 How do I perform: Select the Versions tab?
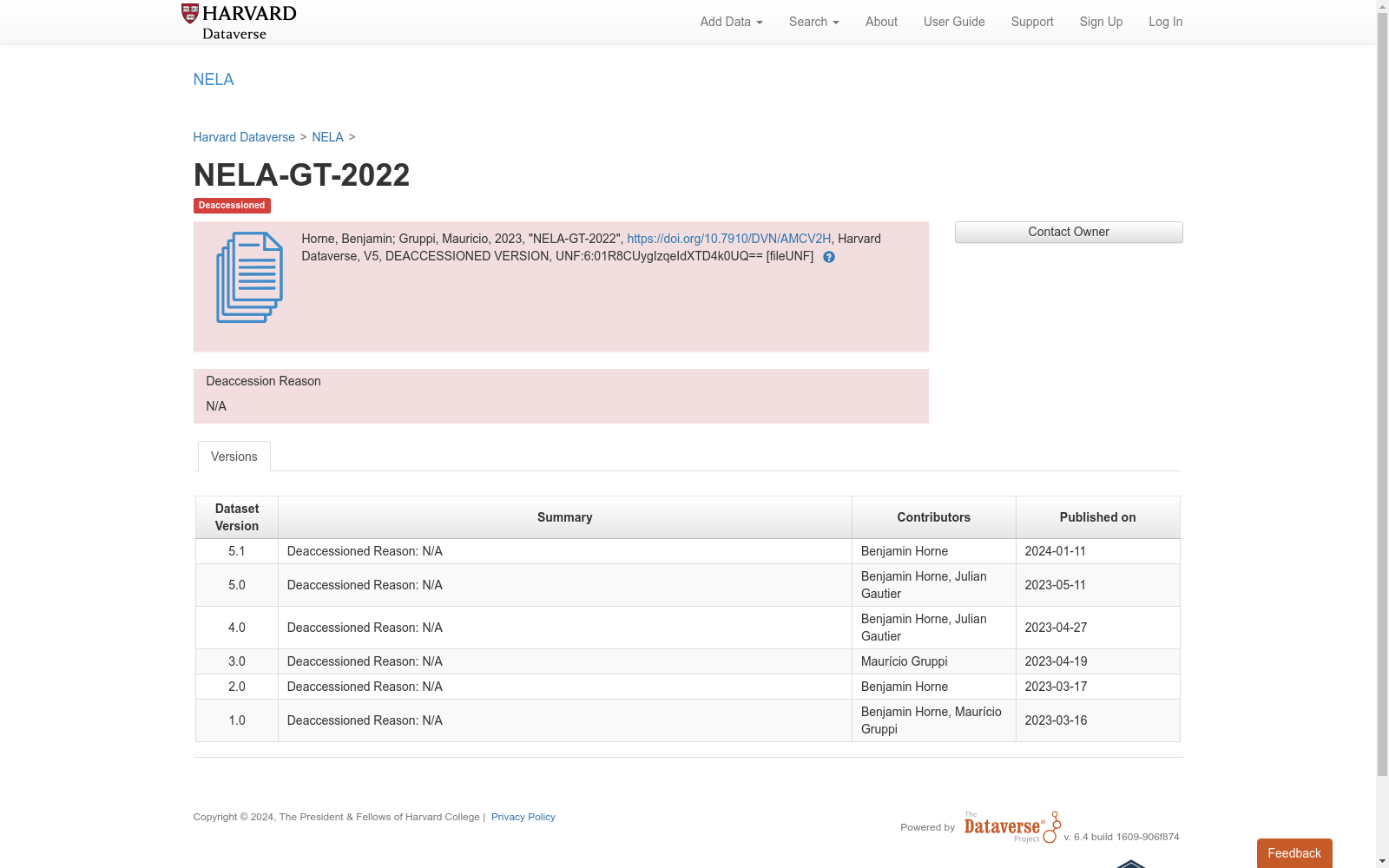[x=234, y=457]
